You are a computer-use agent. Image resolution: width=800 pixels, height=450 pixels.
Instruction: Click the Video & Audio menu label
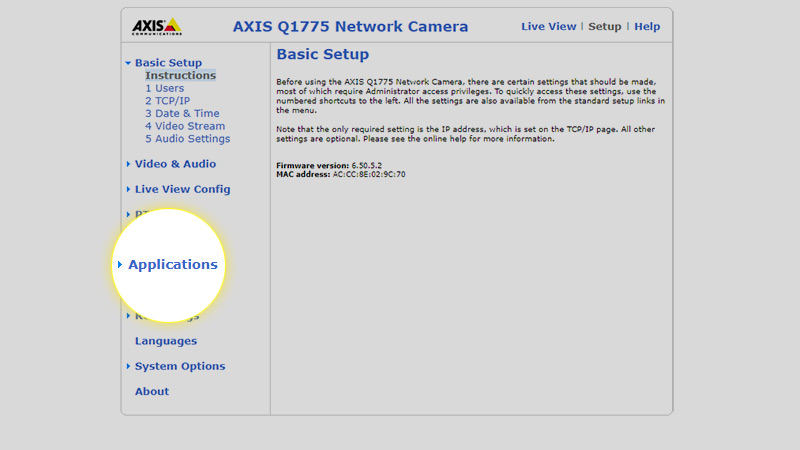[175, 164]
